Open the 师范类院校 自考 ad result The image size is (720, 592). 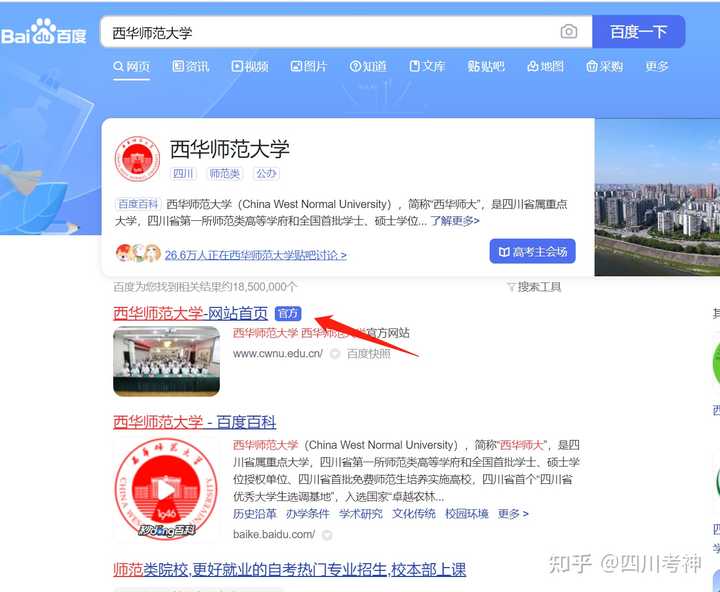click(290, 570)
